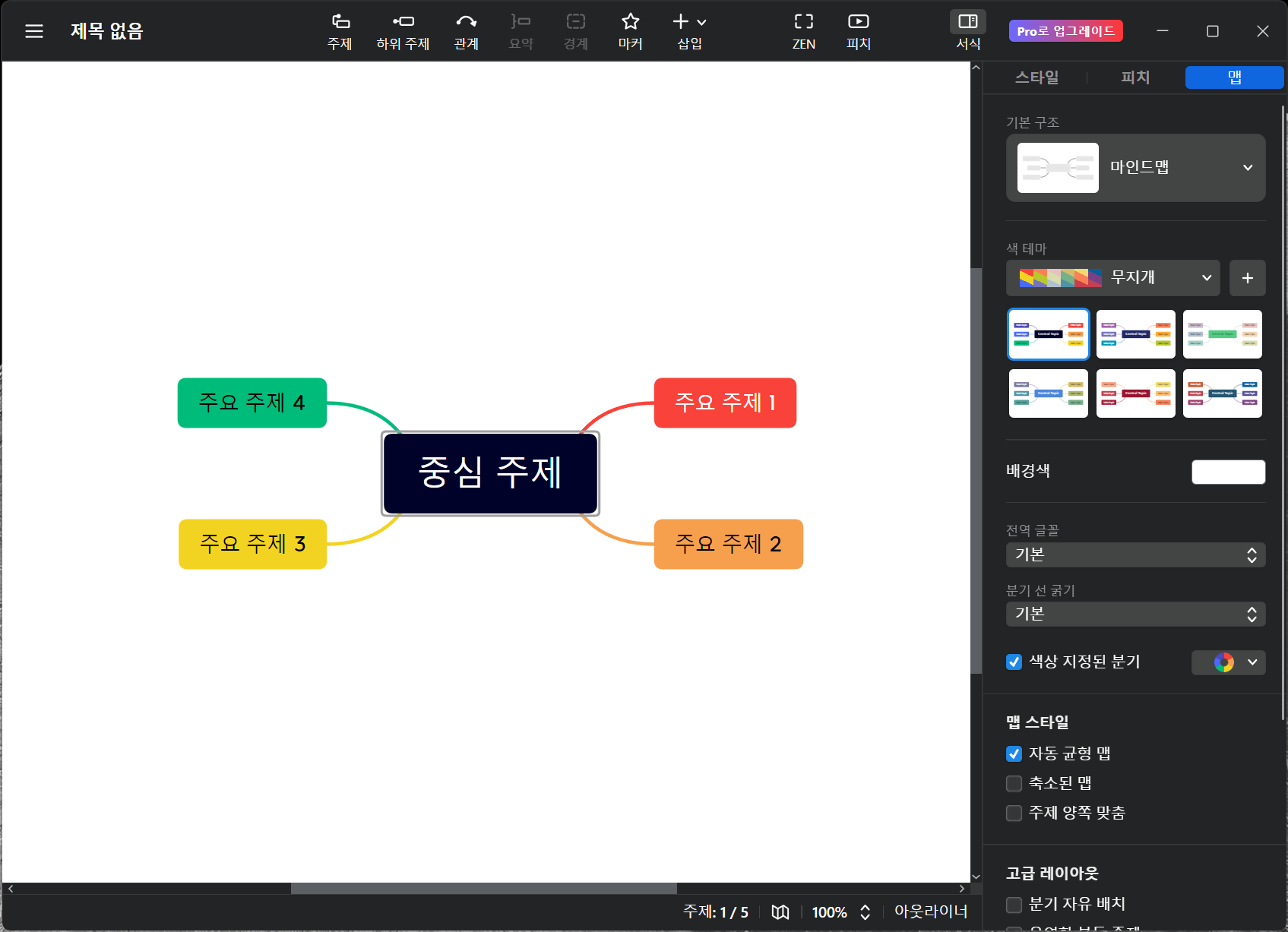Select the dark navy theme thumbnail, top row
1288x932 pixels.
tap(1136, 334)
